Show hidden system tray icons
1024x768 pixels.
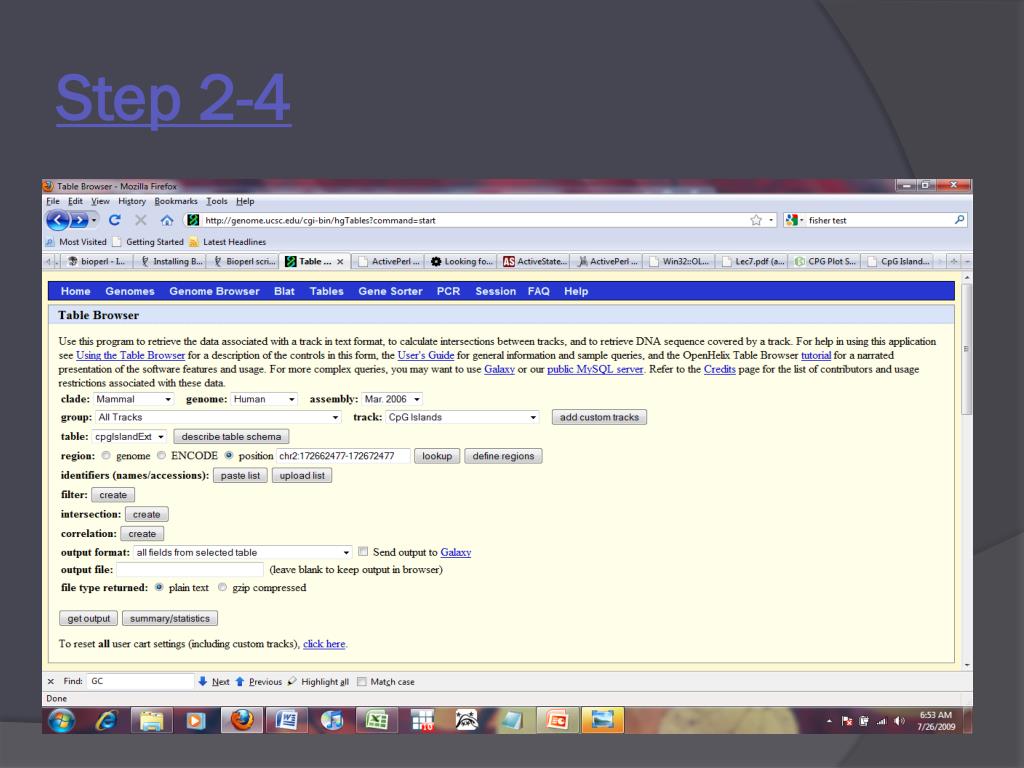(x=829, y=721)
